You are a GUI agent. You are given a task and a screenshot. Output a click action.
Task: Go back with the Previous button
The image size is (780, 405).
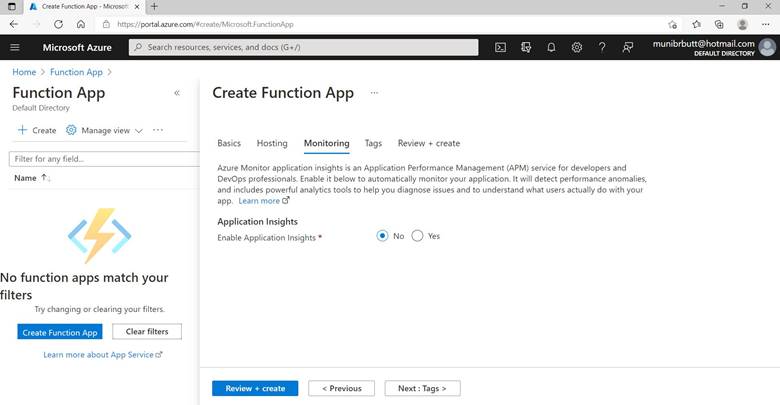[x=341, y=388]
